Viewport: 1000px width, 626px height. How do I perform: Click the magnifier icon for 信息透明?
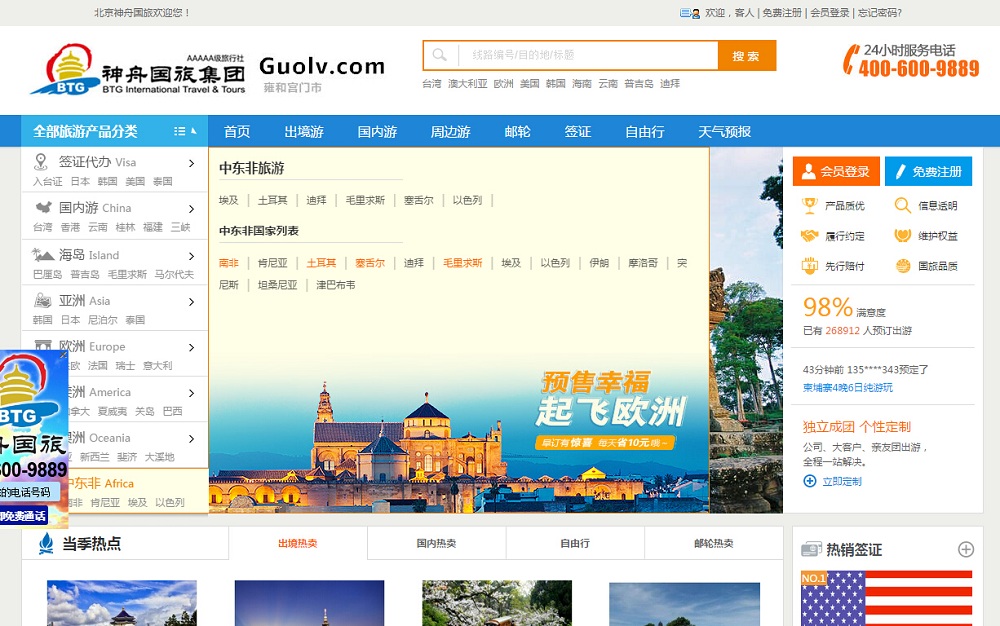(902, 205)
